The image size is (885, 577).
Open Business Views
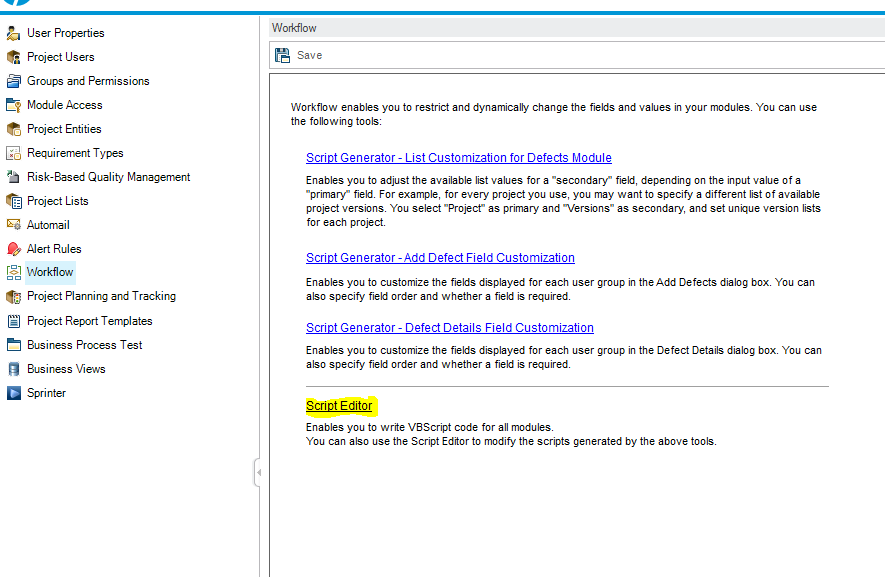pyautogui.click(x=66, y=369)
